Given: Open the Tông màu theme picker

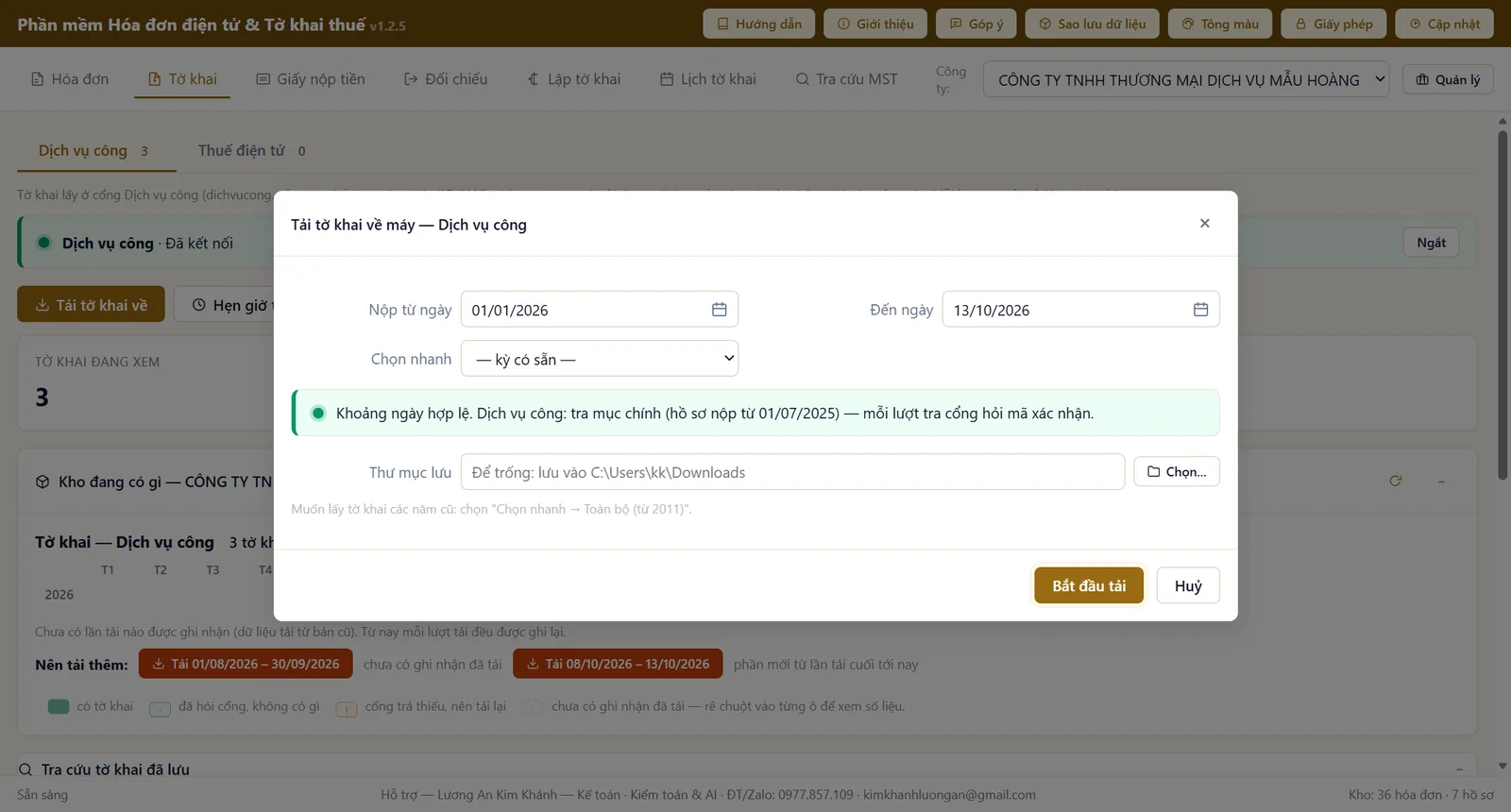Looking at the screenshot, I should coord(1220,24).
